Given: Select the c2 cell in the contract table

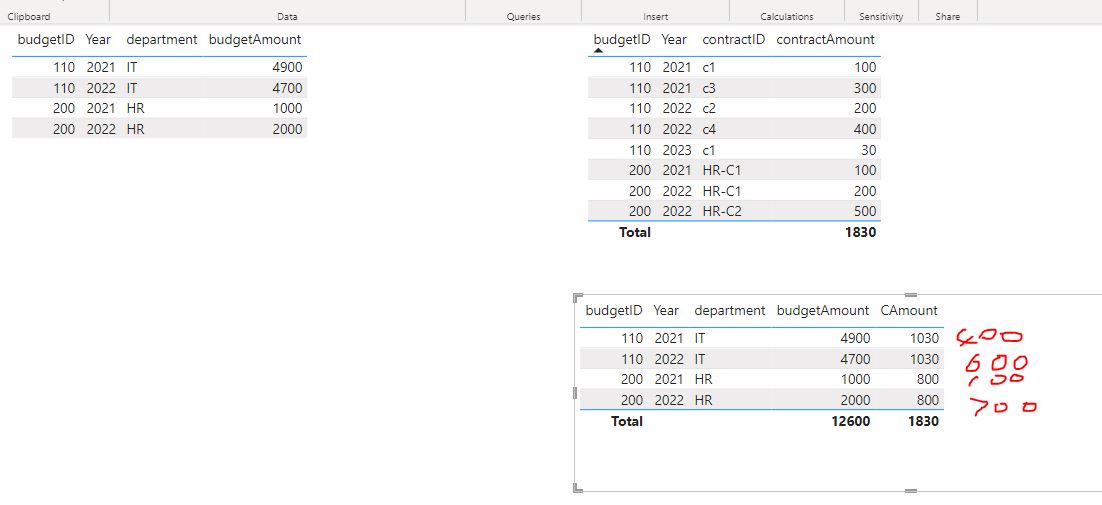Looking at the screenshot, I should pyautogui.click(x=708, y=108).
